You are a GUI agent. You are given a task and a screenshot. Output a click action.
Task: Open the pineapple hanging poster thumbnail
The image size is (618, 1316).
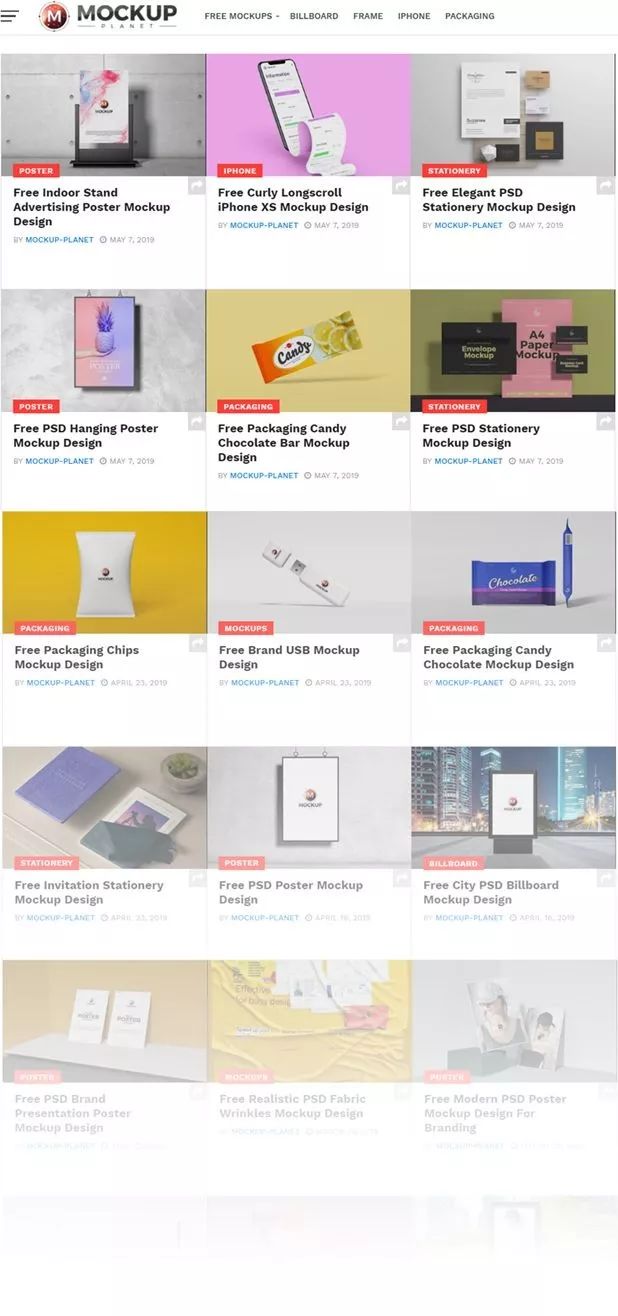(103, 350)
